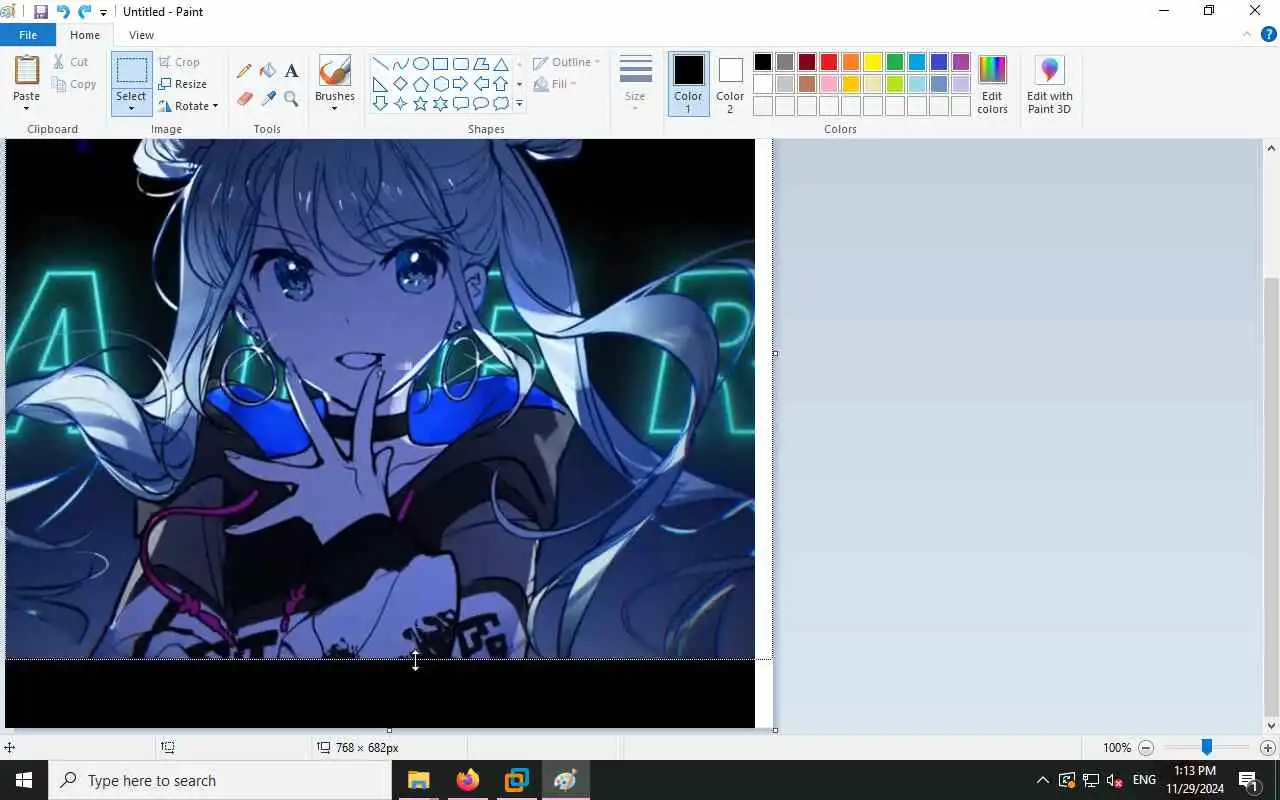Pick the Triangle shape
The image size is (1280, 800).
[x=500, y=64]
